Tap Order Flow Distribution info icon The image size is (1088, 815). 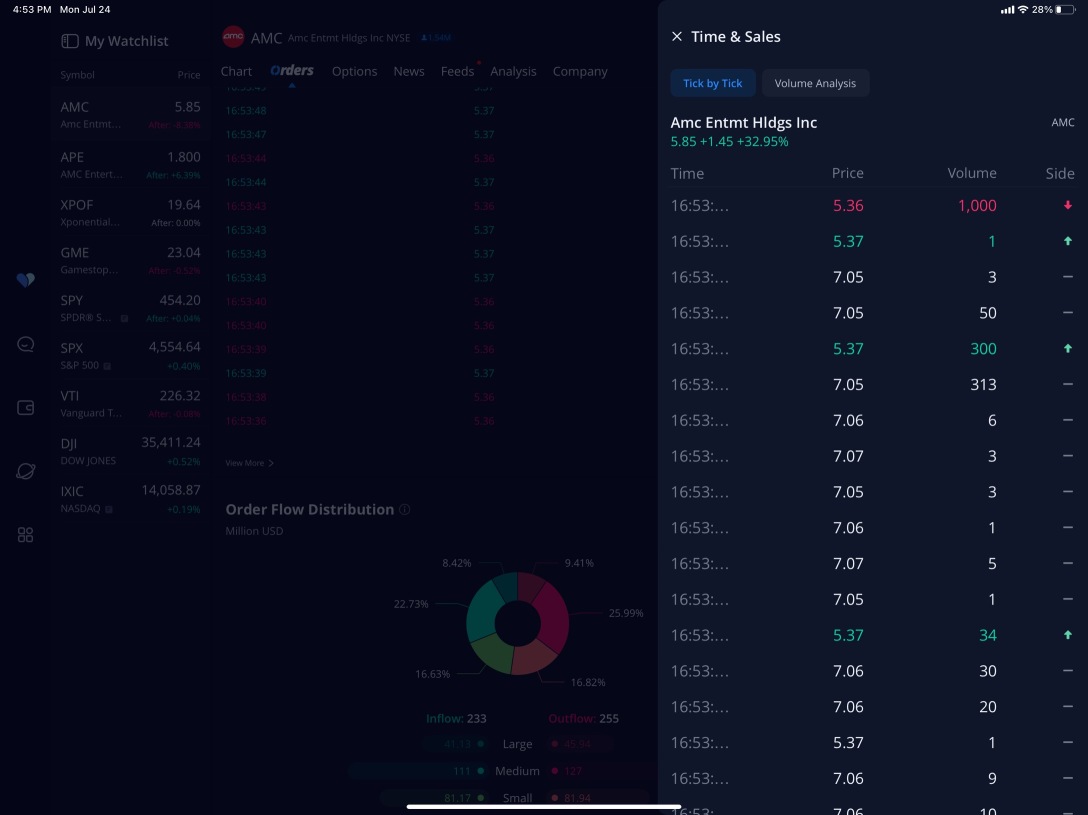[405, 510]
